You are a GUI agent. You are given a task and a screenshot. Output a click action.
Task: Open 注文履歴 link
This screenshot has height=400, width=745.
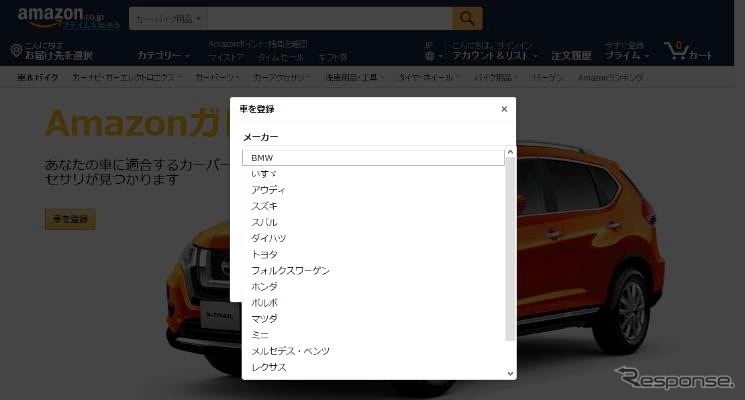tap(571, 56)
